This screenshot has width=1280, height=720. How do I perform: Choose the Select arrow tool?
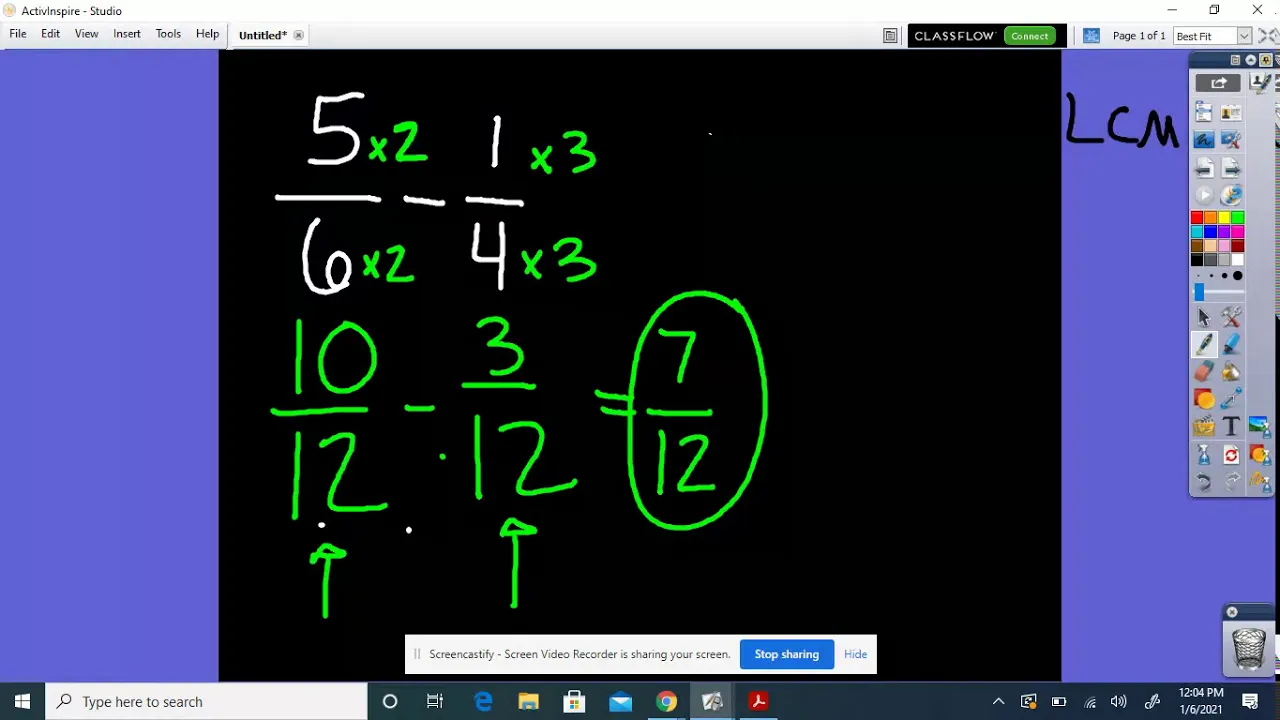tap(1204, 317)
